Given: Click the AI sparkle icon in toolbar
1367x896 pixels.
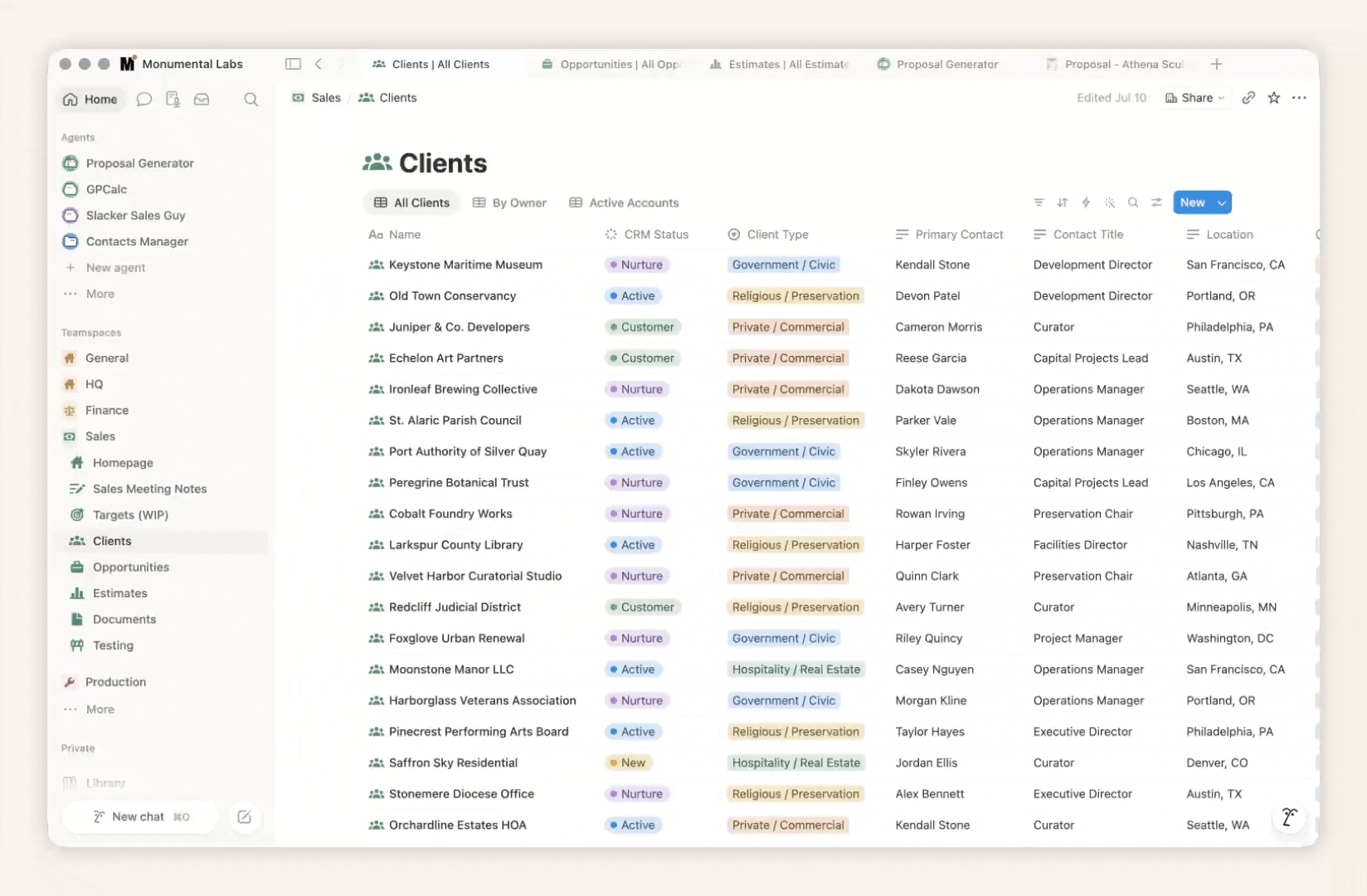Looking at the screenshot, I should tap(1110, 202).
